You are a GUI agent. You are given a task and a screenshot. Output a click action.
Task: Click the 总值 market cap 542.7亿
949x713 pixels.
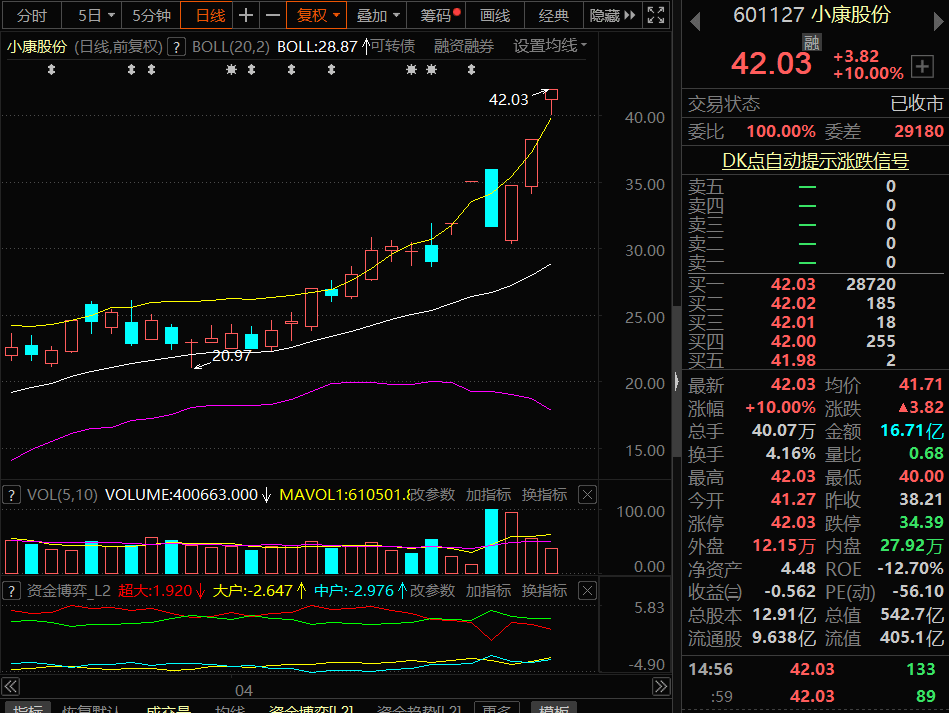click(912, 615)
